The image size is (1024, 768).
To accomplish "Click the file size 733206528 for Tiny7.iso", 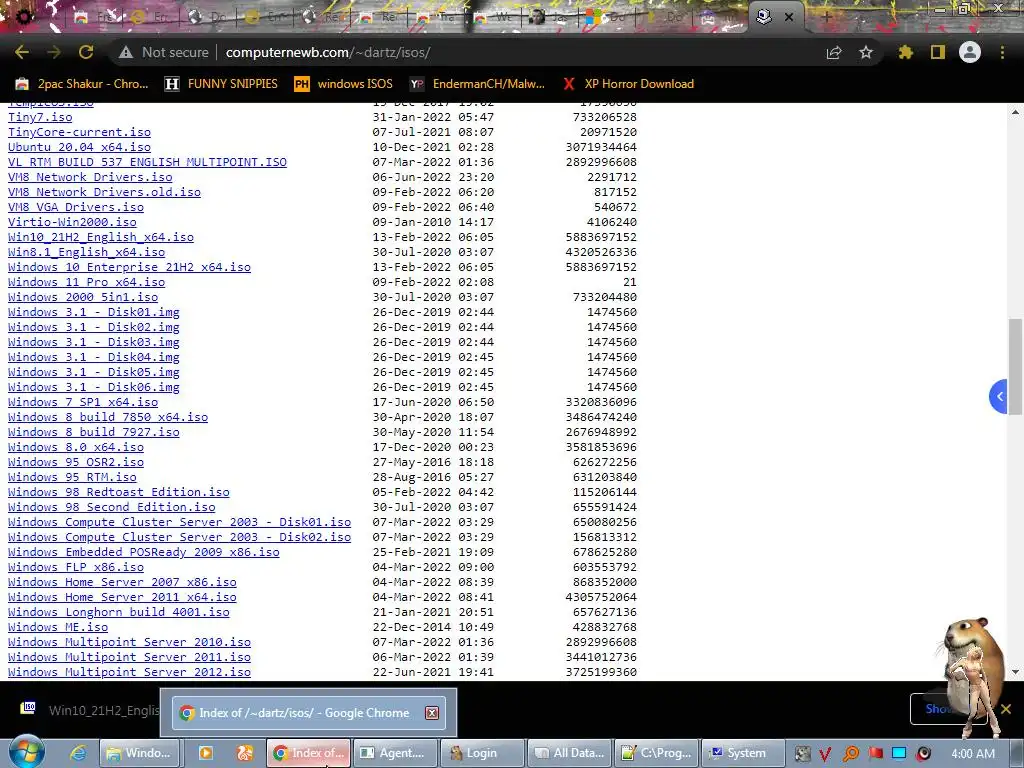I will pyautogui.click(x=605, y=117).
